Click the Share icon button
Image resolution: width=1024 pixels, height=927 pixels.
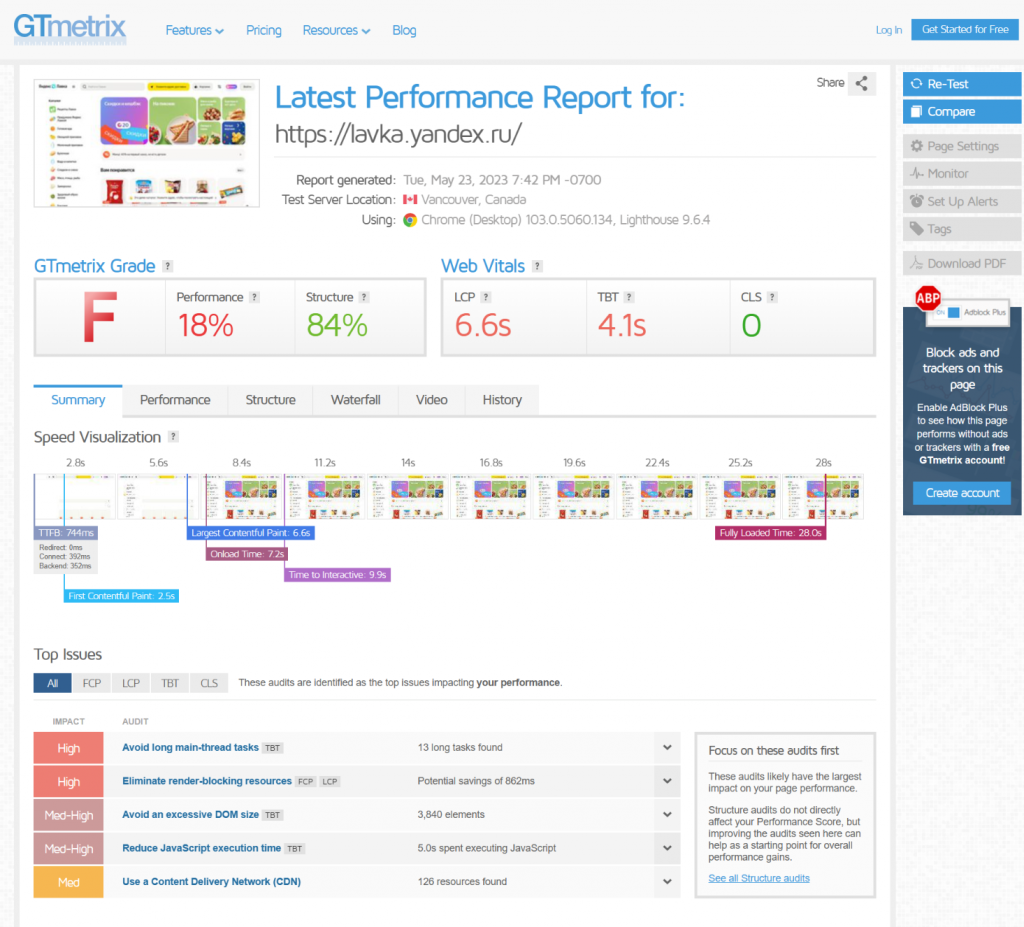(861, 83)
